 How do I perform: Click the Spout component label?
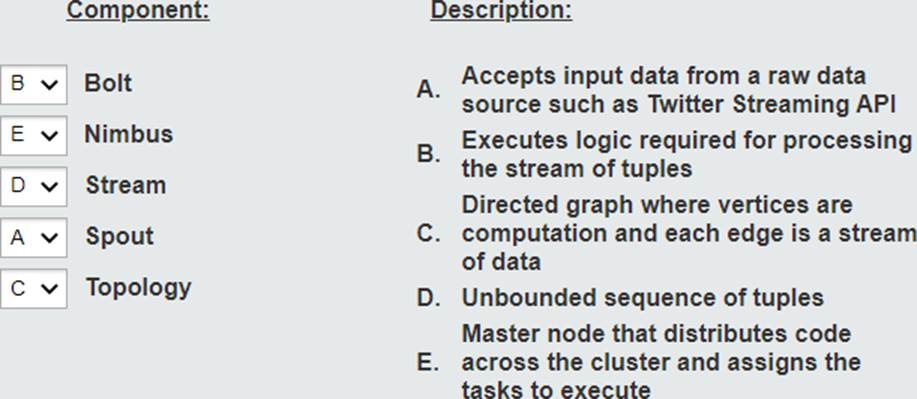tap(120, 236)
